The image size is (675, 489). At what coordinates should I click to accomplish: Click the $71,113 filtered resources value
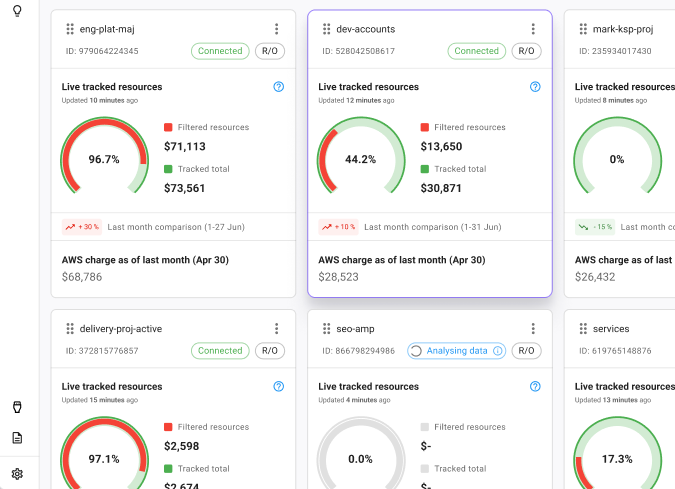[185, 146]
